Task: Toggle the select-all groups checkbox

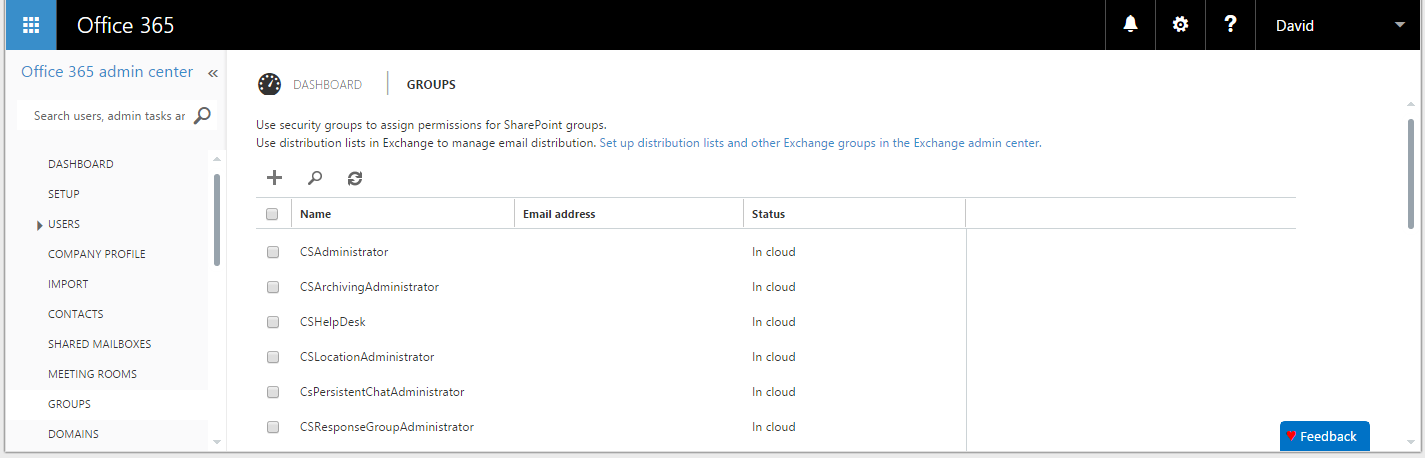Action: tap(272, 214)
